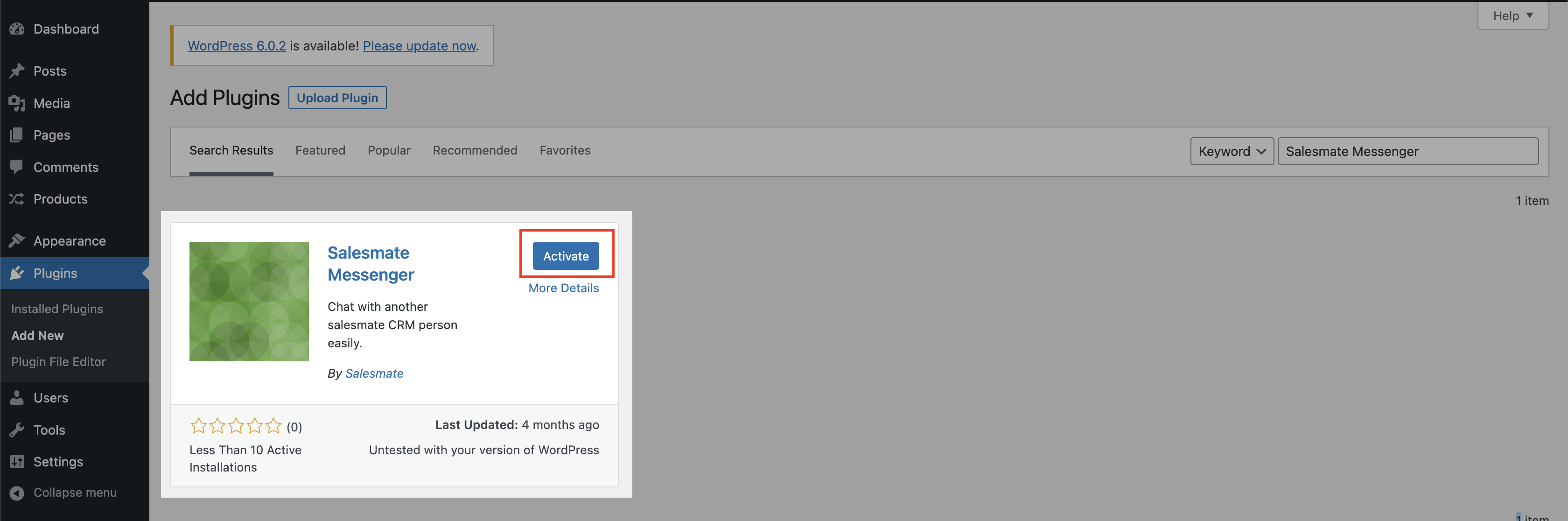1568x521 pixels.
Task: Select the Plugins plug icon
Action: [x=17, y=273]
